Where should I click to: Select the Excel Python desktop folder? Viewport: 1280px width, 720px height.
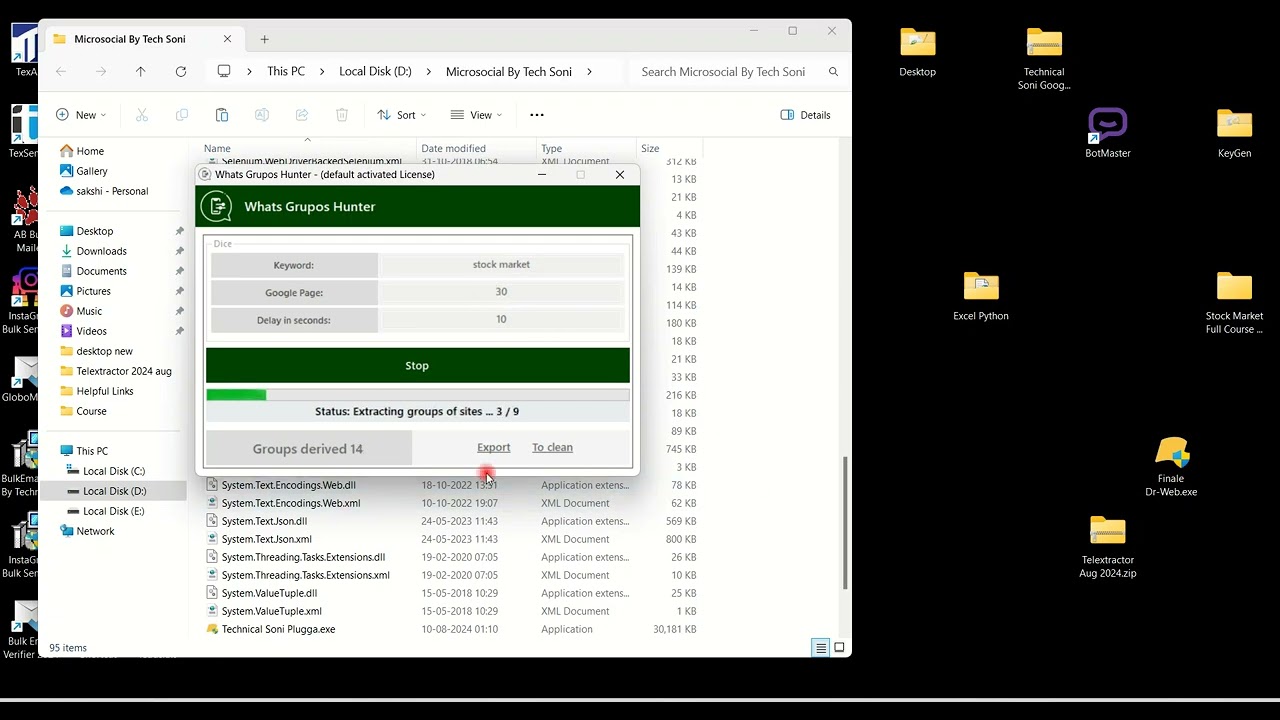[981, 297]
